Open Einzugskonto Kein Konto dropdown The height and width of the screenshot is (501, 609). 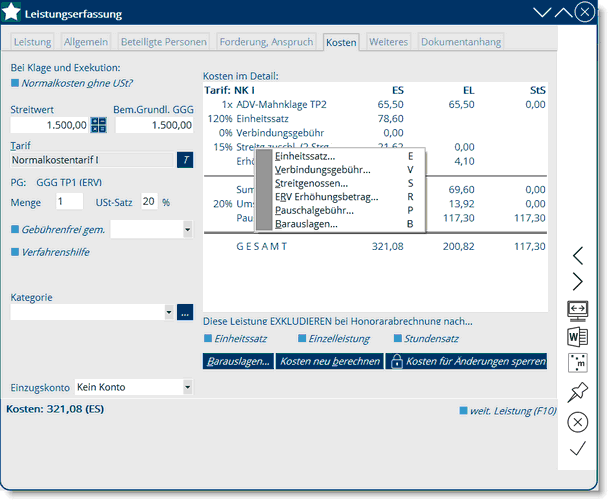pos(188,387)
